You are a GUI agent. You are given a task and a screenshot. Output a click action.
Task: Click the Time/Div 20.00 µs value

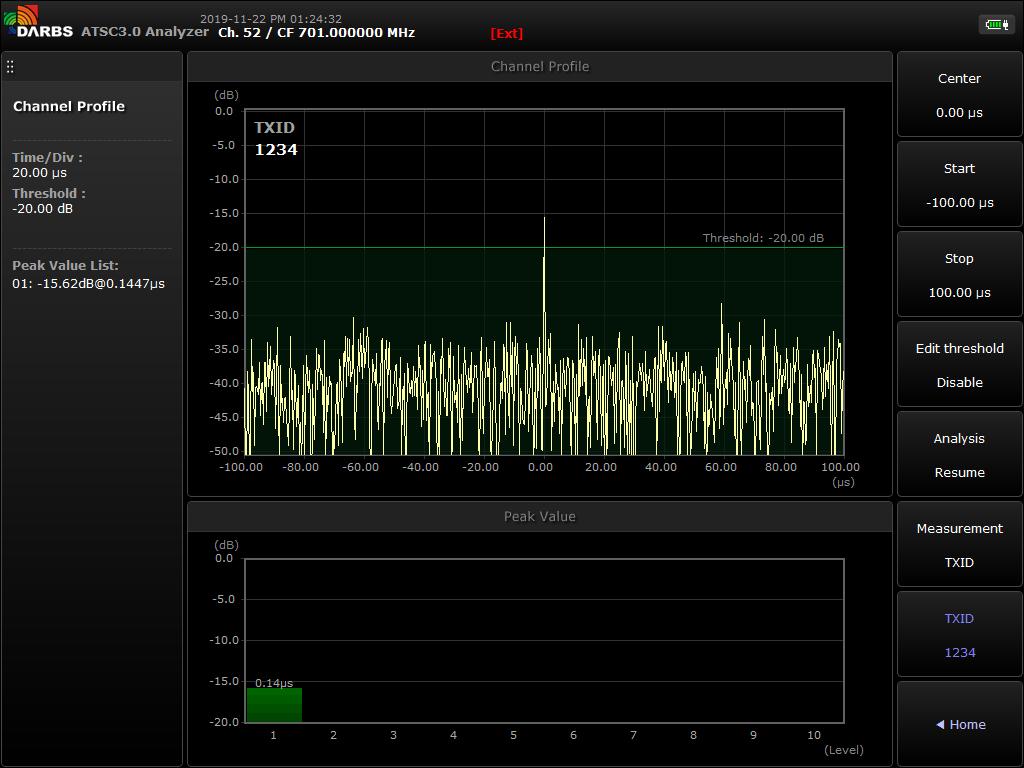point(40,173)
